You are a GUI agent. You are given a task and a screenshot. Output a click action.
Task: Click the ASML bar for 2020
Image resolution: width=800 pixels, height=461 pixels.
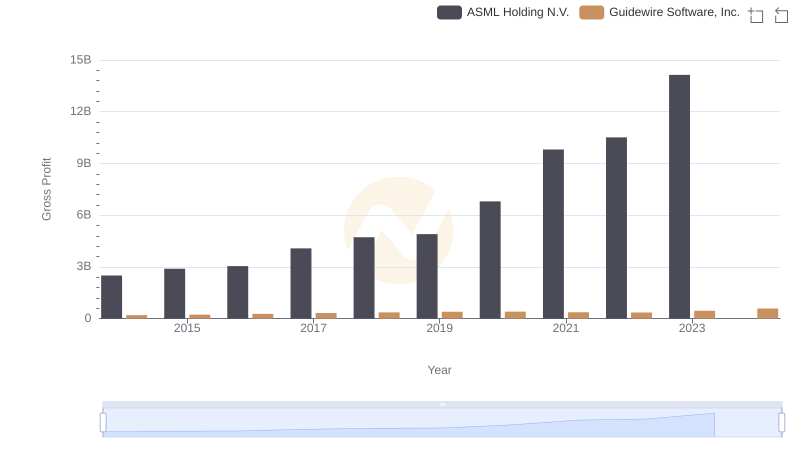click(490, 260)
